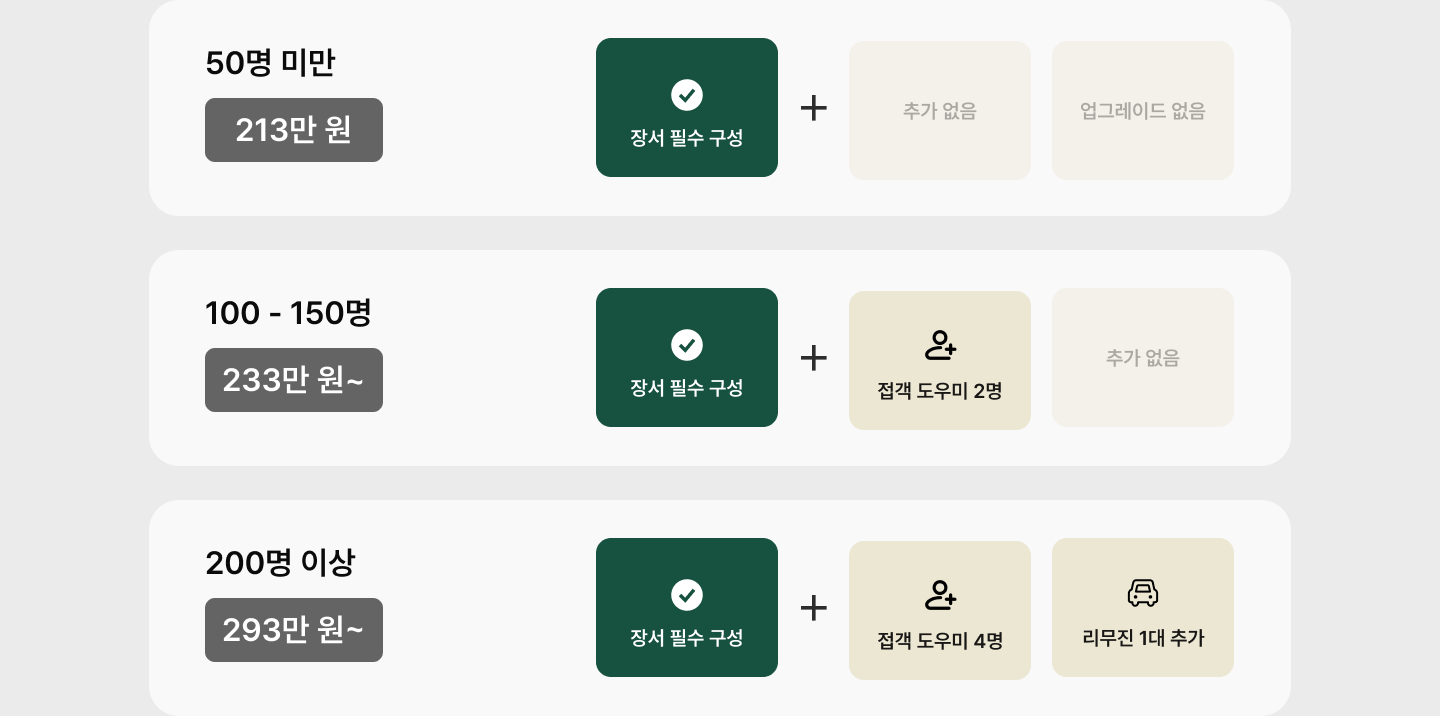Click the plus sign in the 200명 이상 row
This screenshot has width=1440, height=716.
coord(814,608)
